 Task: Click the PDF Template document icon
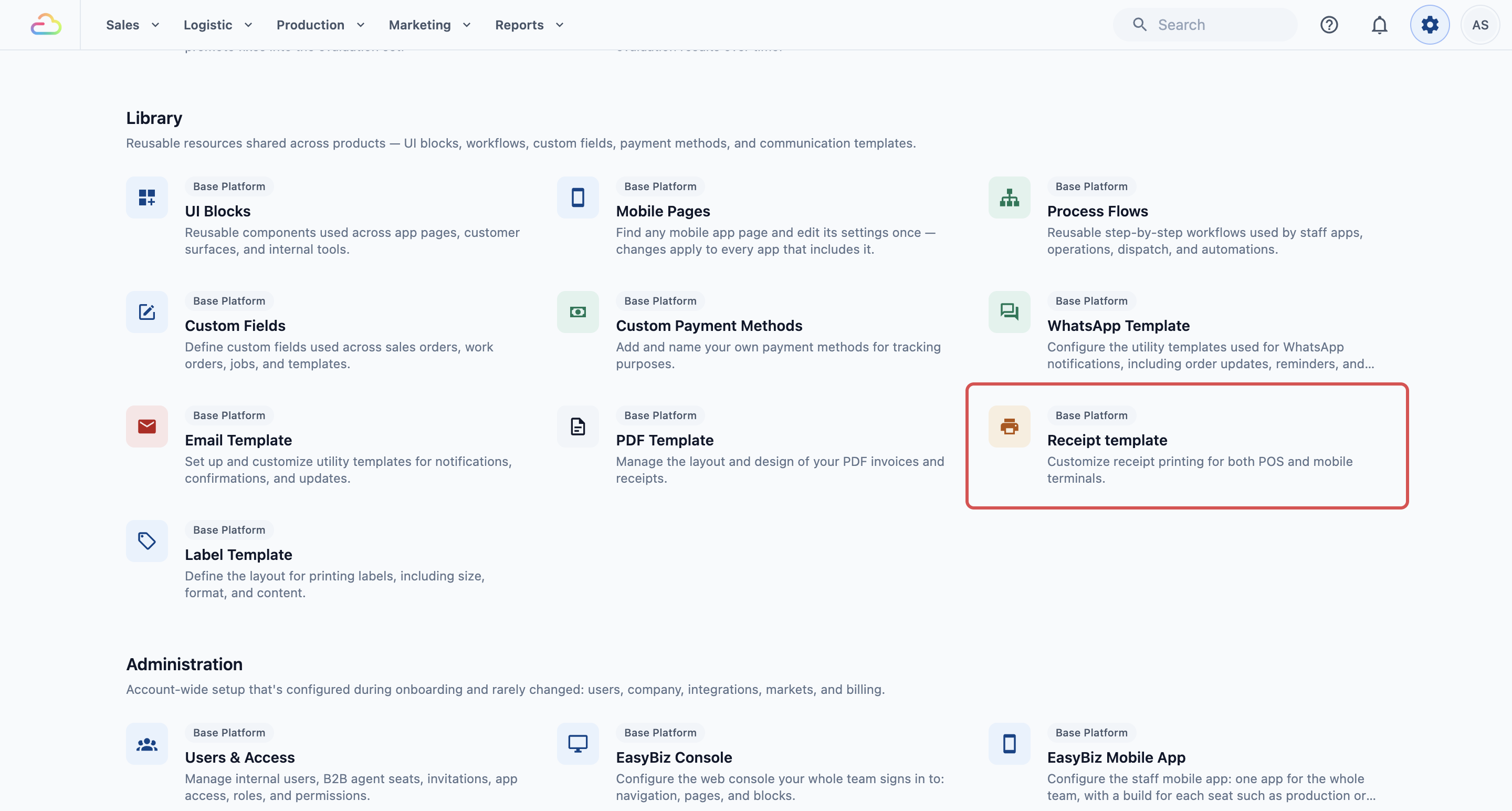577,427
